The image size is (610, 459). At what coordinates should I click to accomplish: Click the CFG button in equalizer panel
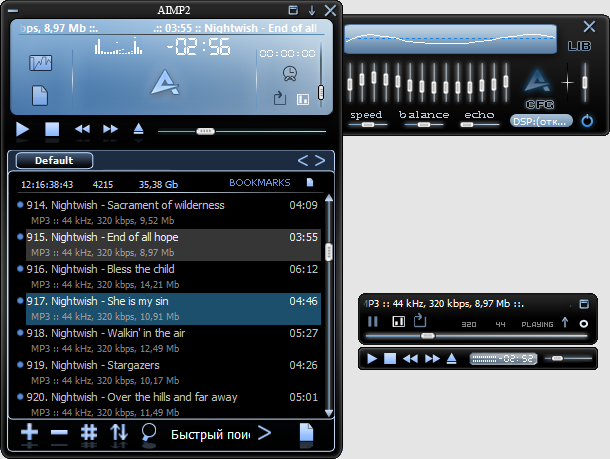coord(540,104)
